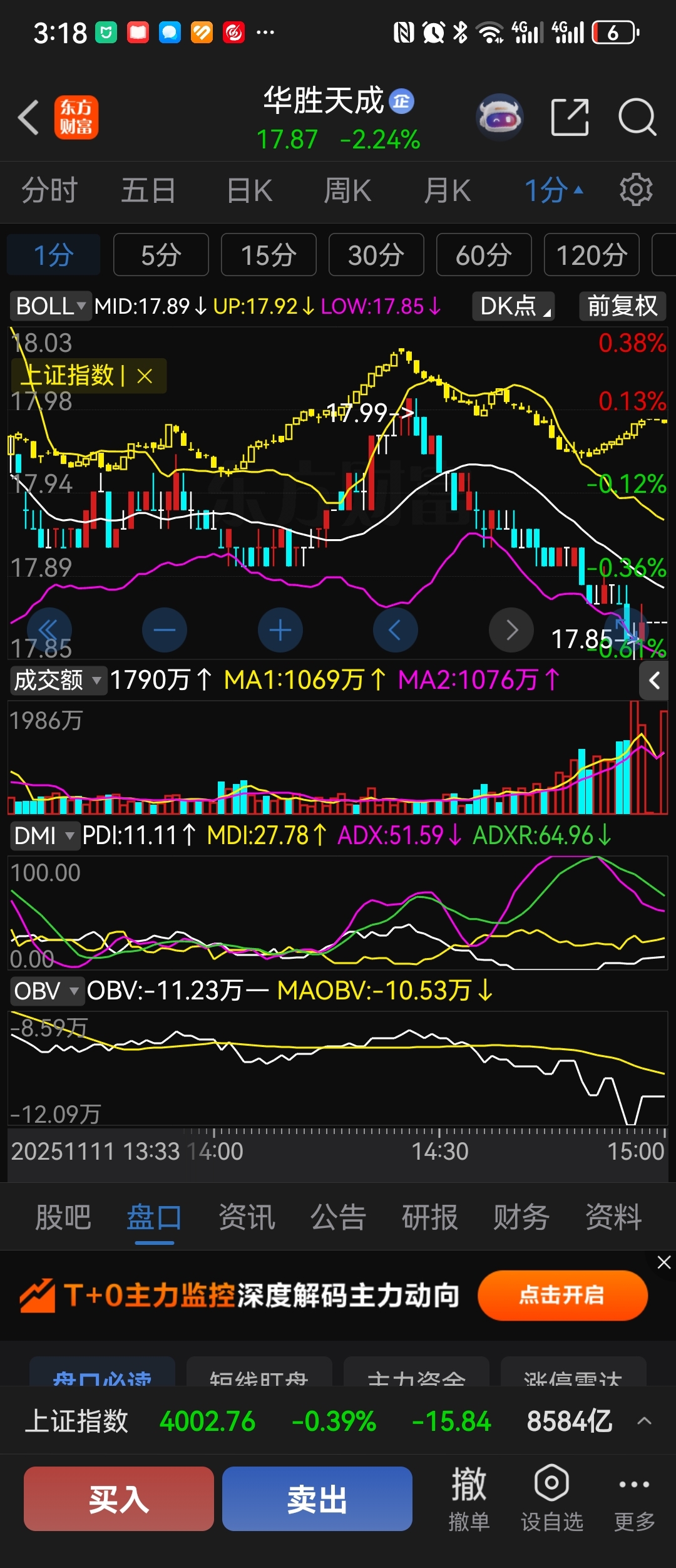Close the T+0主力监控 ad banner
The height and width of the screenshot is (1568, 676).
(x=664, y=1262)
